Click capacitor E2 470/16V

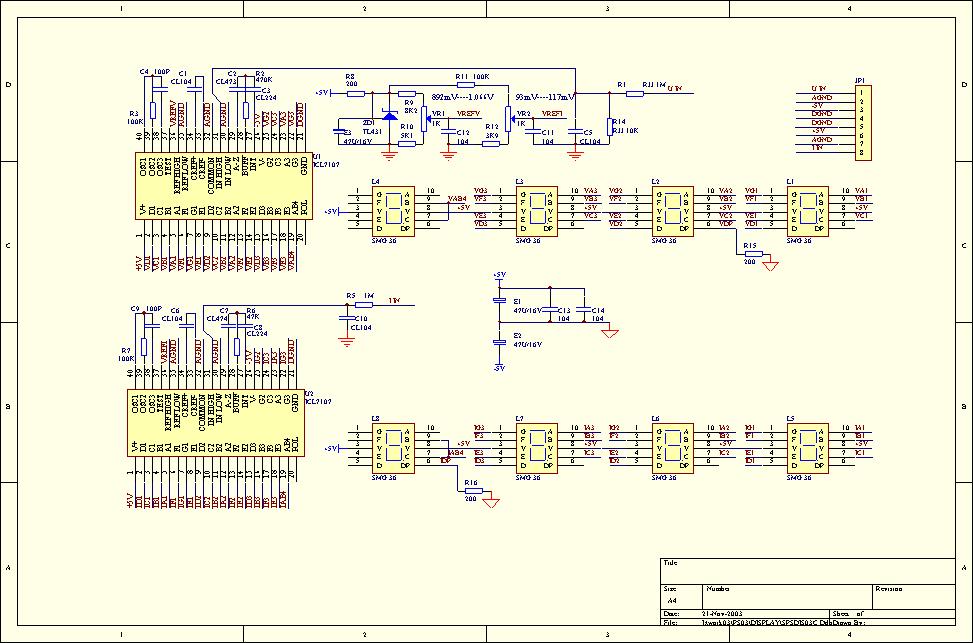(x=500, y=342)
